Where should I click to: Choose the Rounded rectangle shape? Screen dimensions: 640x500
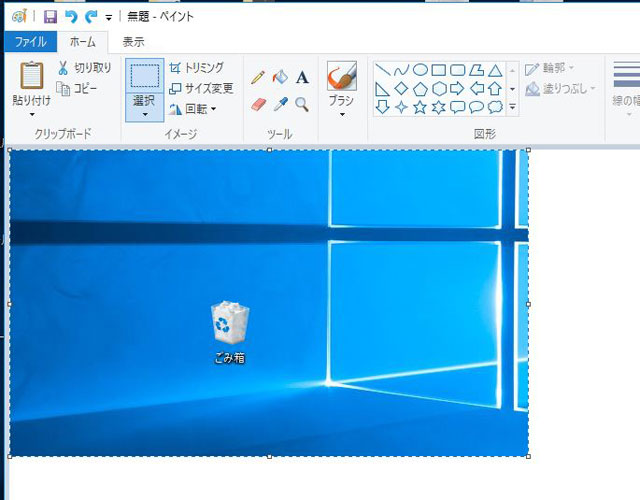[x=458, y=70]
